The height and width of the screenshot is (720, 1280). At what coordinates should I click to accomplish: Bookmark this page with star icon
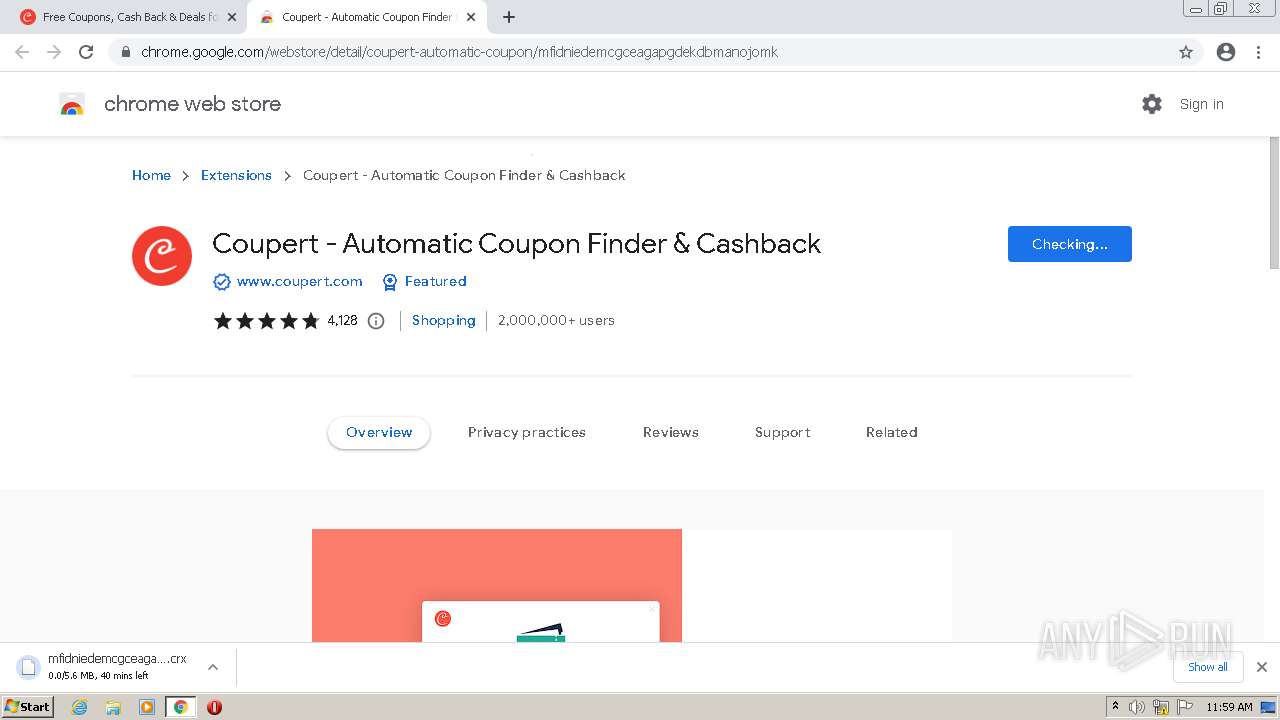pos(1186,52)
